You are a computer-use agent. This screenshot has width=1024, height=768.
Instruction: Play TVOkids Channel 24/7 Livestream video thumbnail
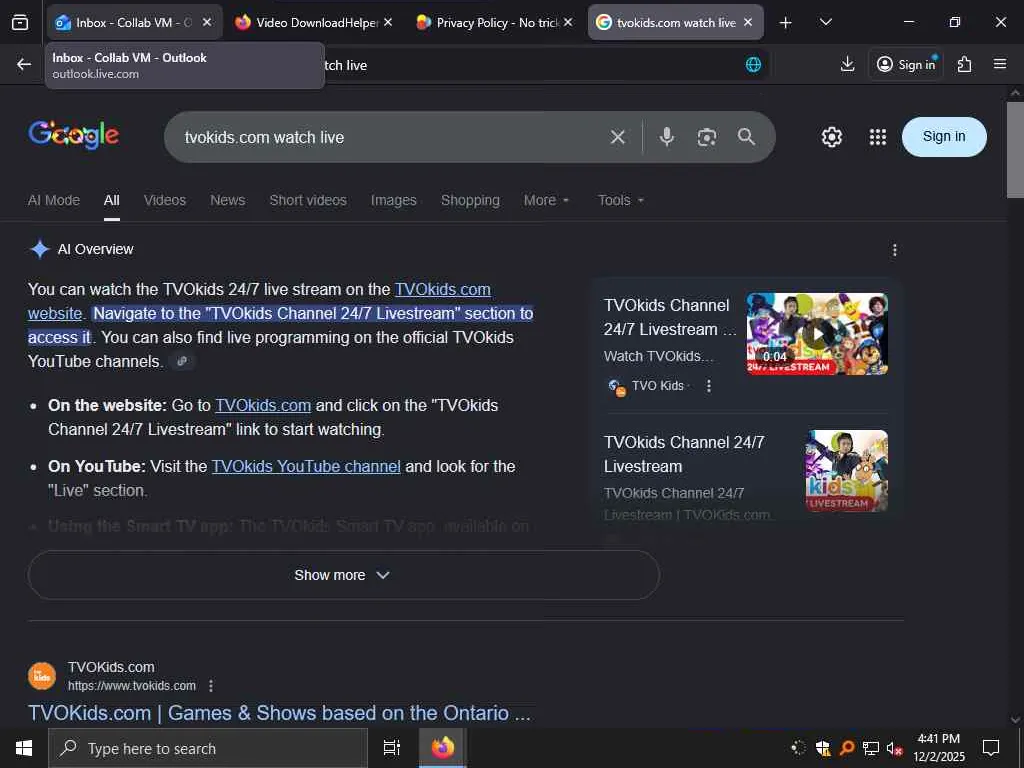coord(817,334)
